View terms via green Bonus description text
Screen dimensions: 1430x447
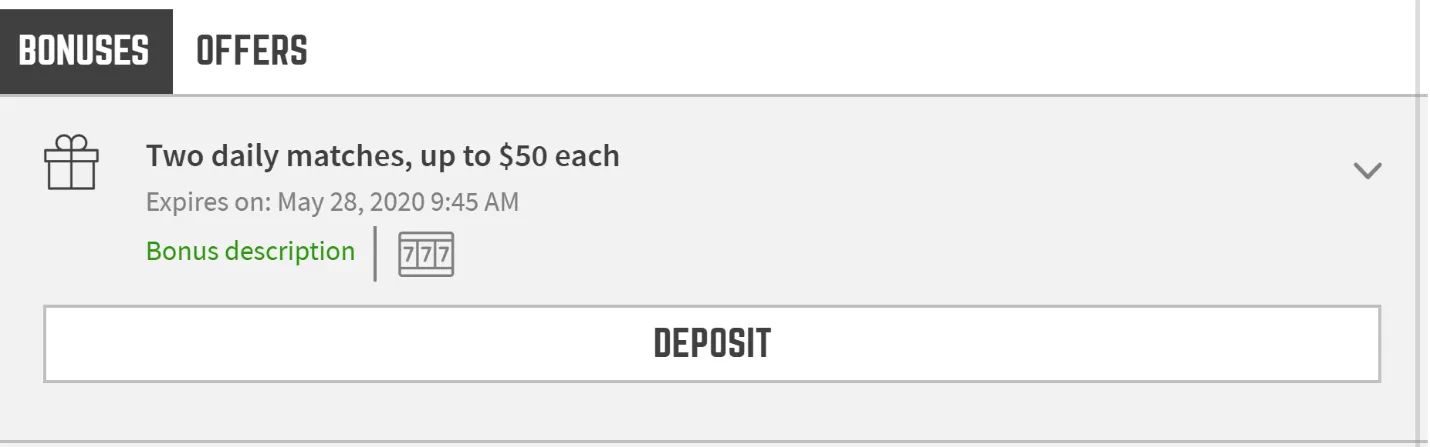(250, 251)
